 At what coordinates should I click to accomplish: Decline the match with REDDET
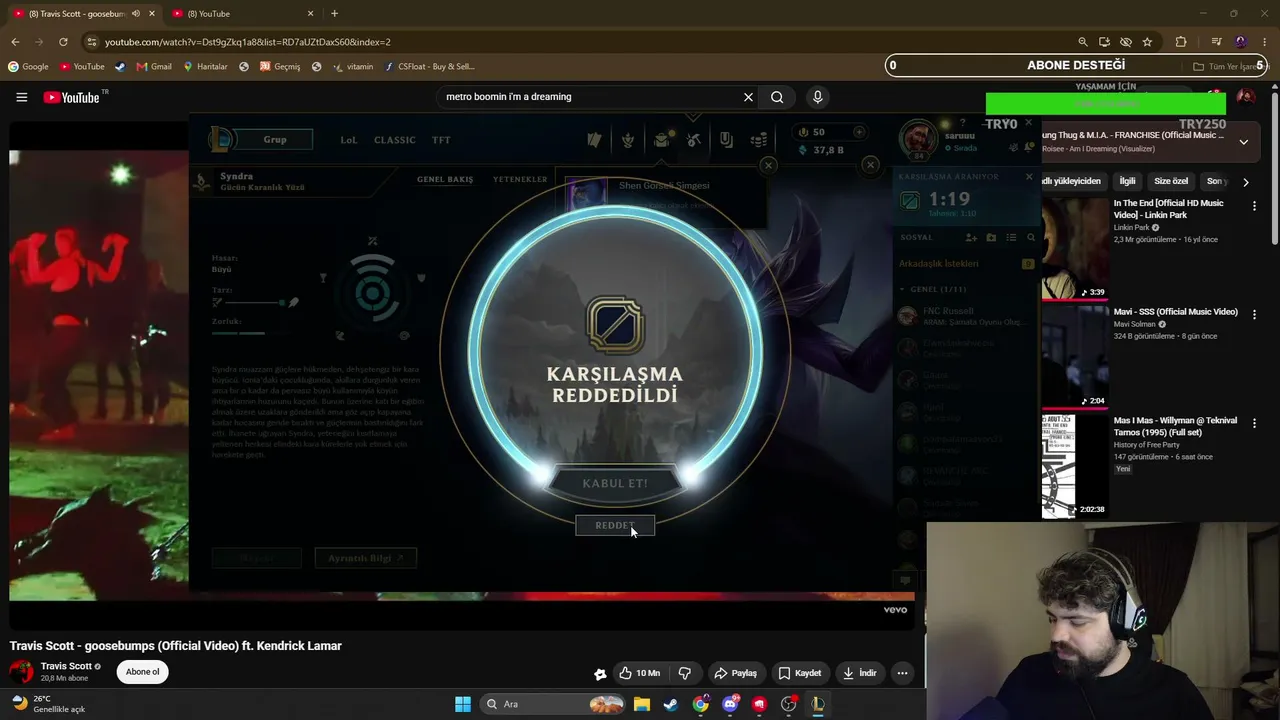615,526
